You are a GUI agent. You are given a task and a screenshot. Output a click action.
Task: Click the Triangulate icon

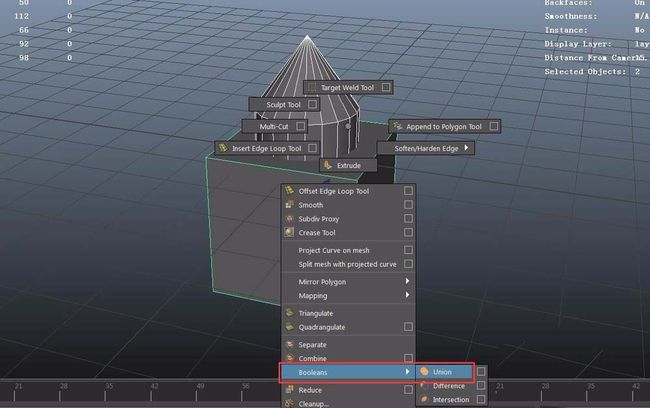289,313
